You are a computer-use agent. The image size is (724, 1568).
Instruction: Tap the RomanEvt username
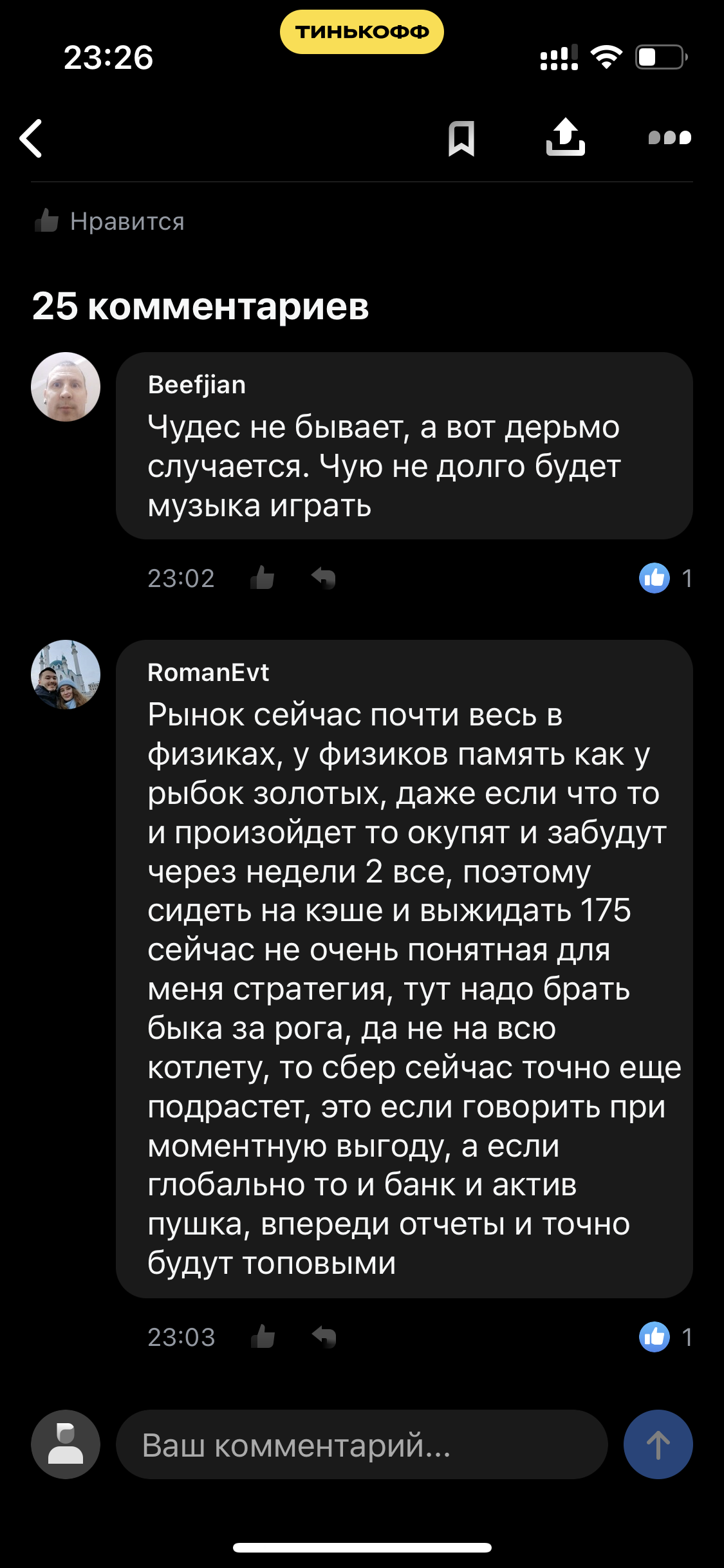pyautogui.click(x=208, y=673)
